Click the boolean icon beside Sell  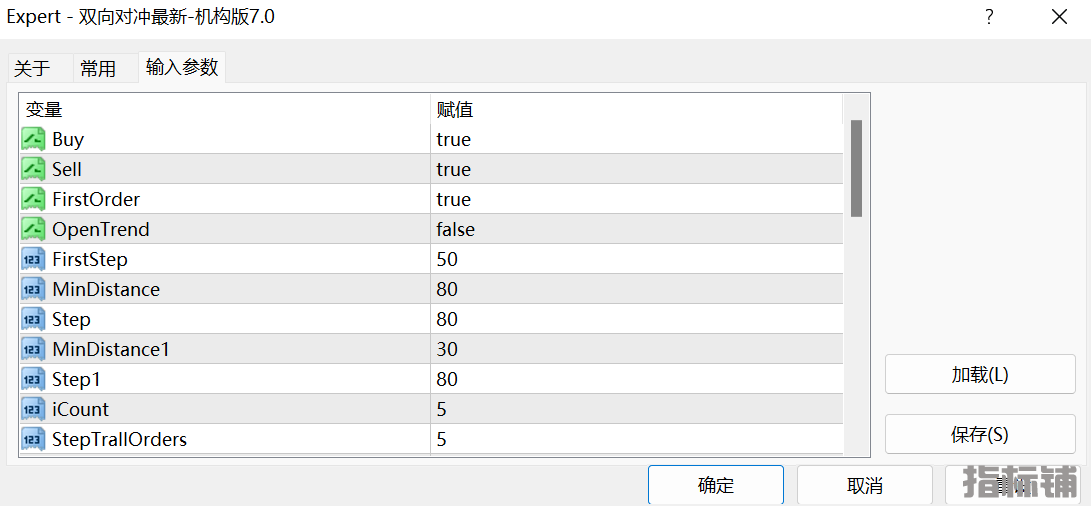(x=33, y=169)
